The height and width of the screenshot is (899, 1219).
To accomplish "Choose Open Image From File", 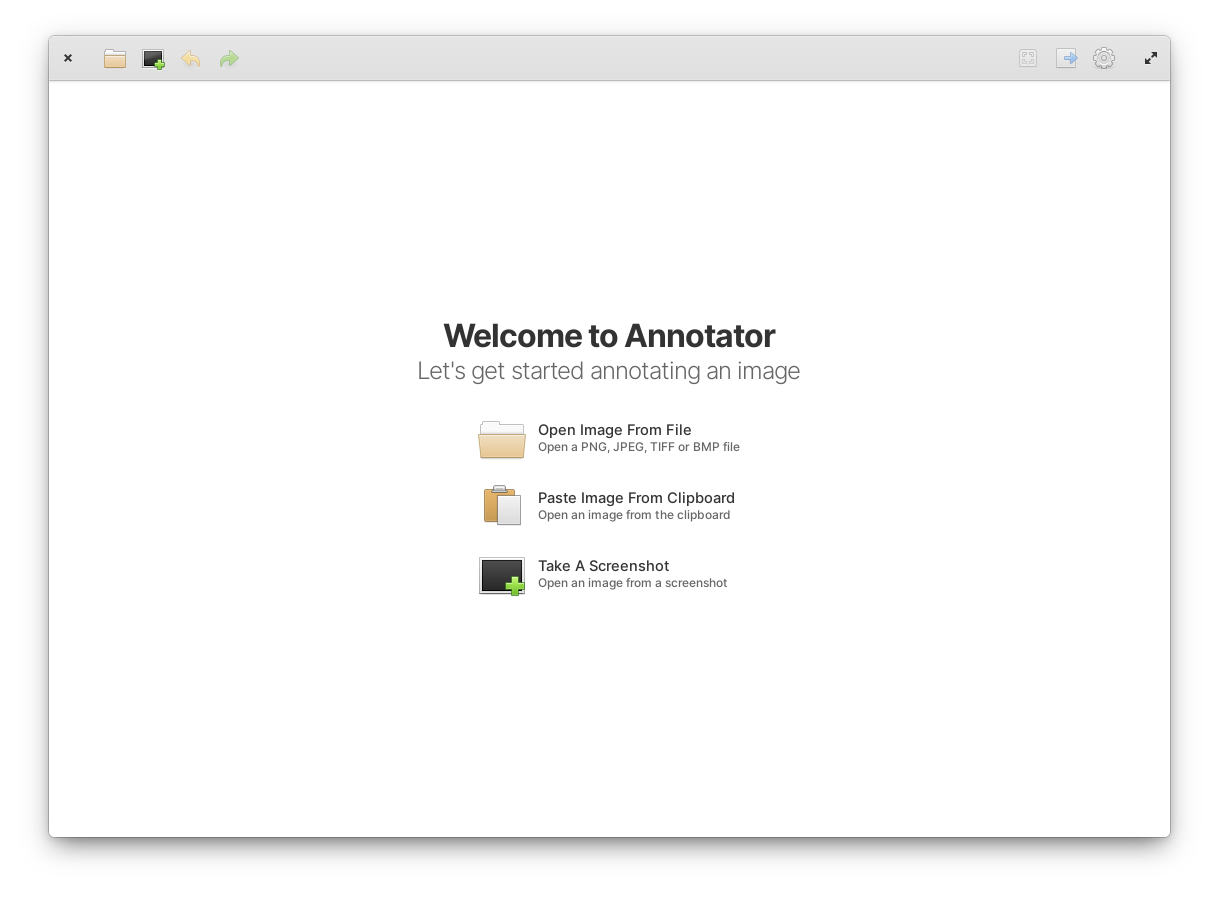I will 609,438.
